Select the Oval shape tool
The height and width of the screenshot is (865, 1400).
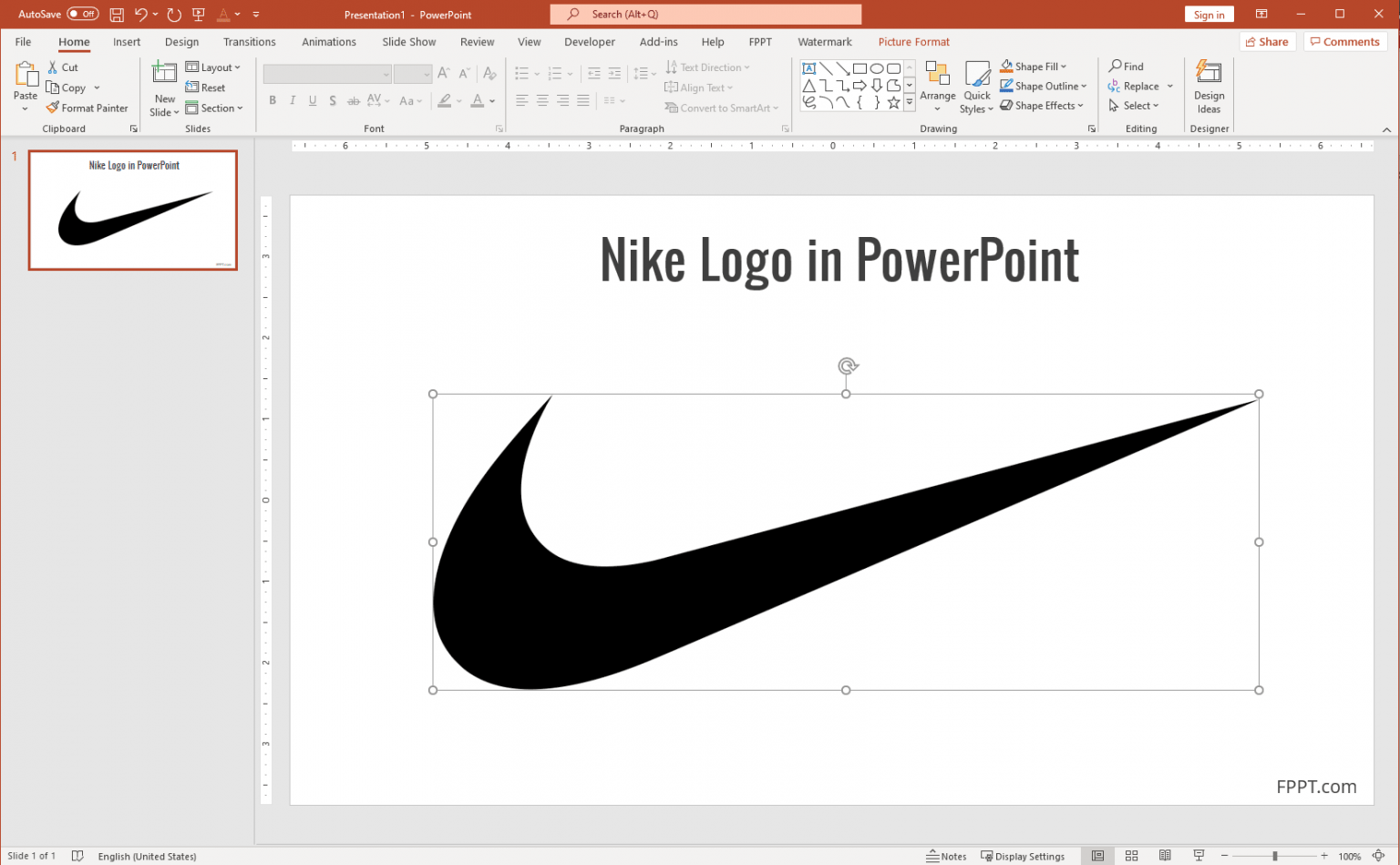[x=876, y=67]
